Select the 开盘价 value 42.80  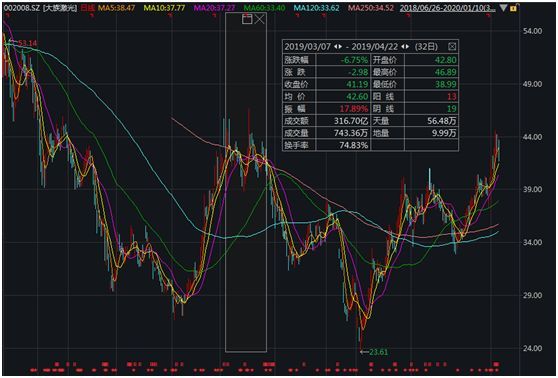pyautogui.click(x=446, y=60)
